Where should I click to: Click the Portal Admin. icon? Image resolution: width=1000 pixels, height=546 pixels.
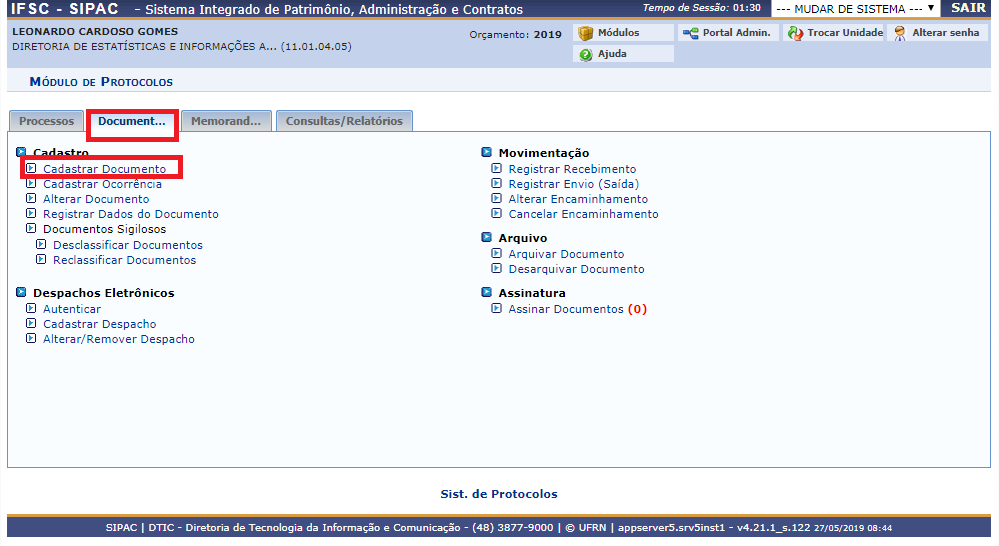click(x=690, y=33)
